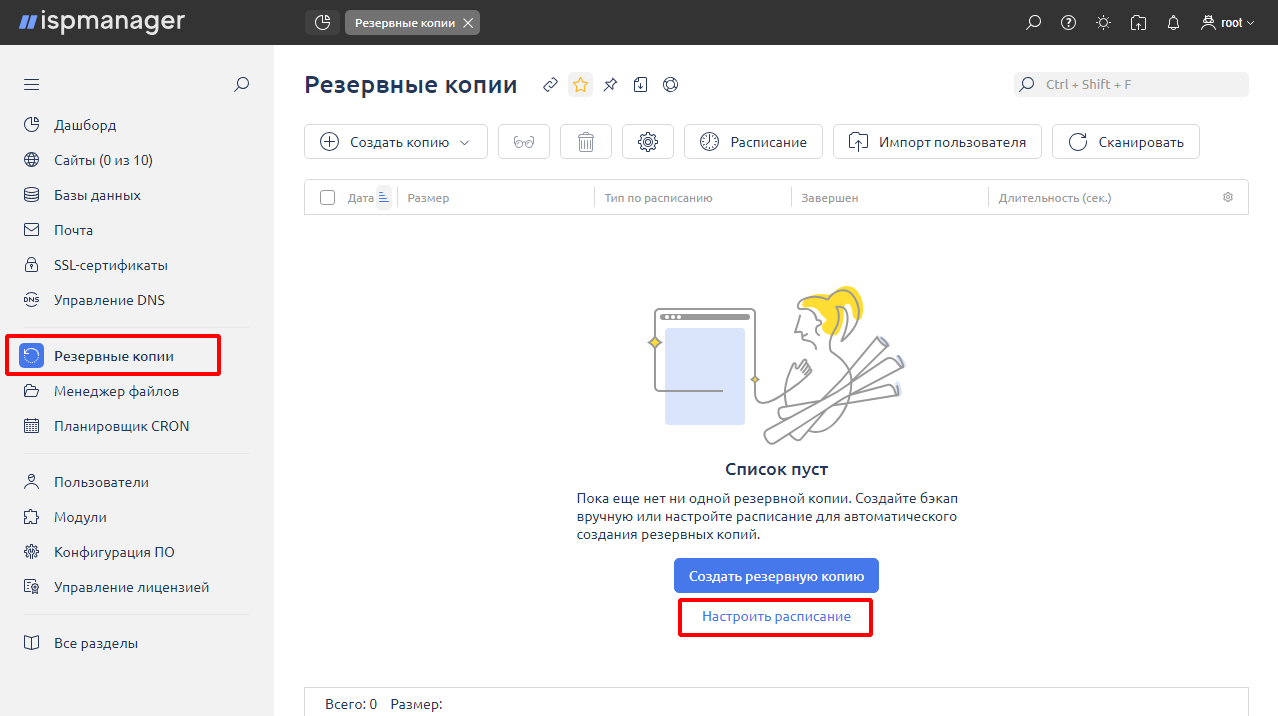This screenshot has height=716, width=1278.
Task: Open notifications bell in top bar
Action: (1173, 23)
